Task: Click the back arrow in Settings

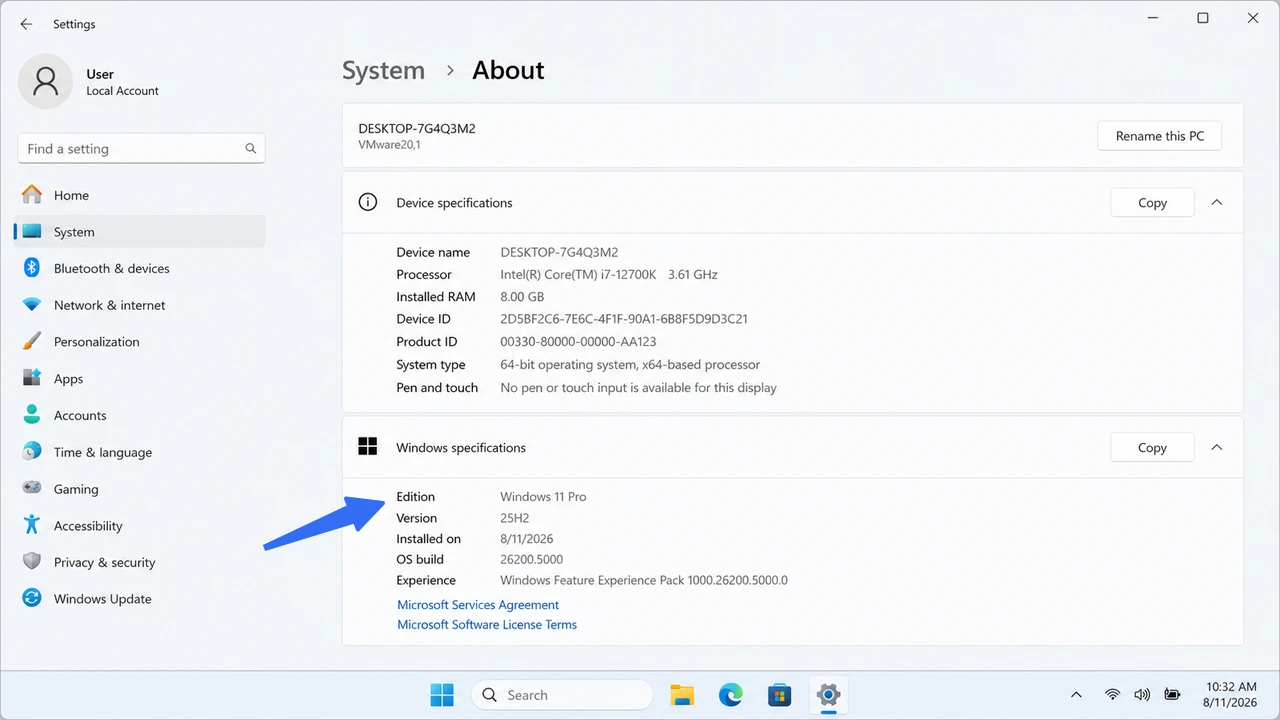Action: 26,24
